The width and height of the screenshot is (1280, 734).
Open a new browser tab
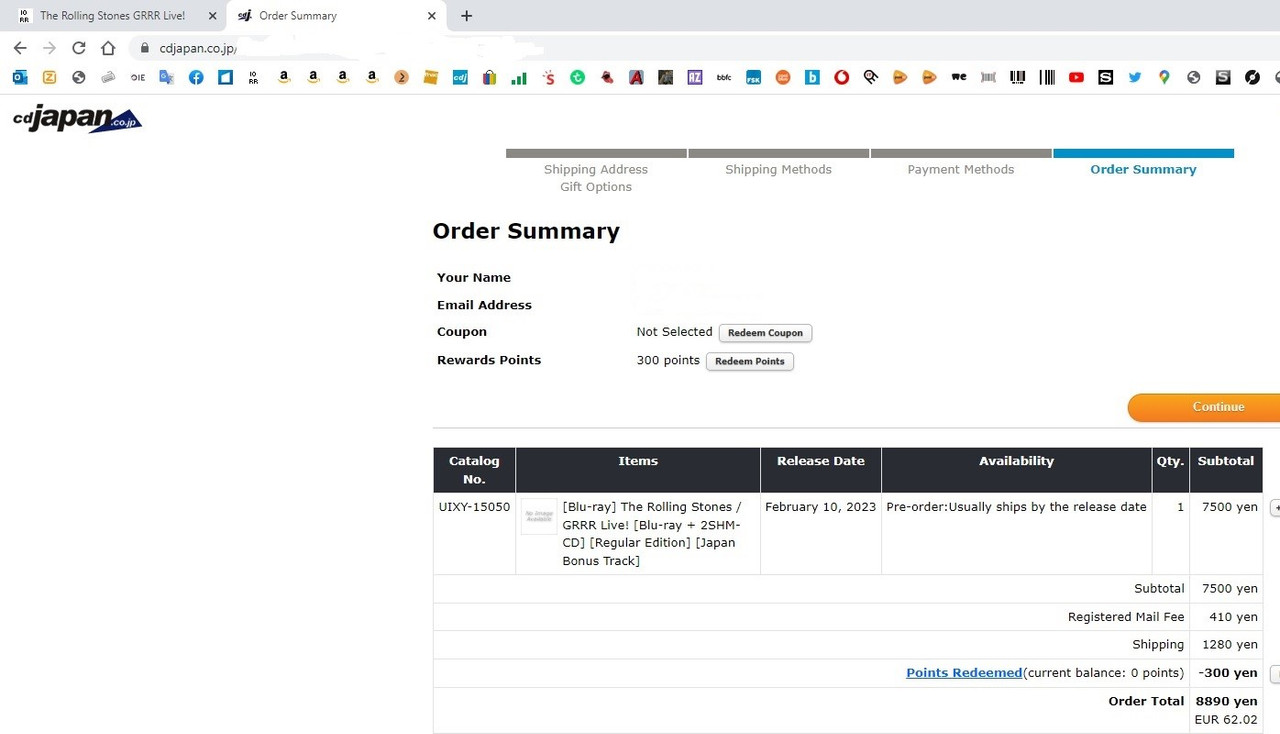point(466,16)
